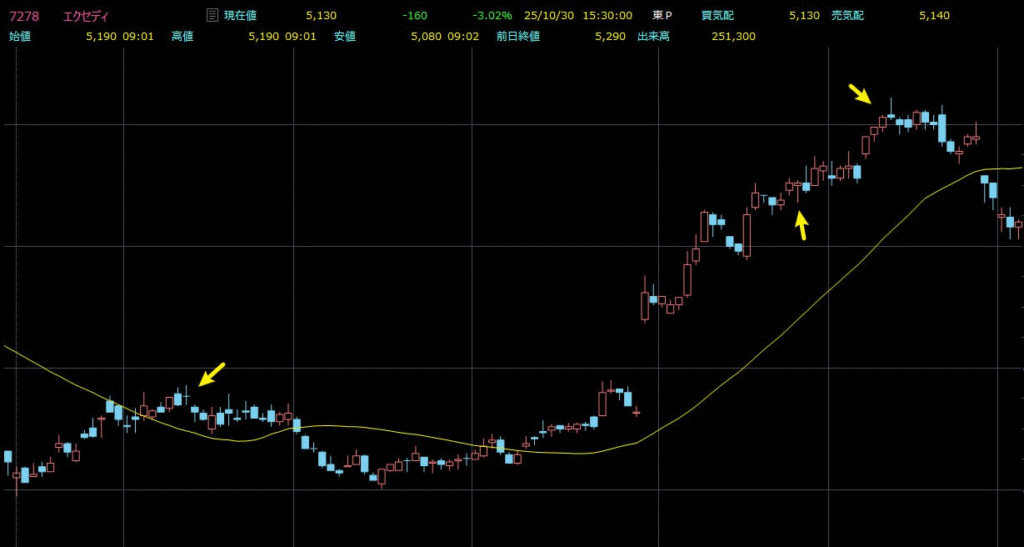The image size is (1024, 547).
Task: Click the 買気配 bid price value
Action: coord(803,15)
